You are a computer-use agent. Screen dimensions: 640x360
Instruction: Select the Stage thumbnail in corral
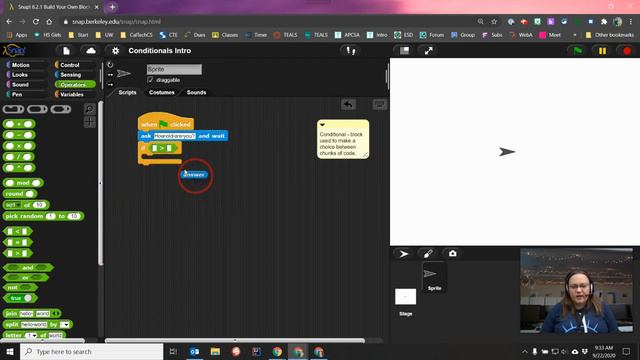405,297
